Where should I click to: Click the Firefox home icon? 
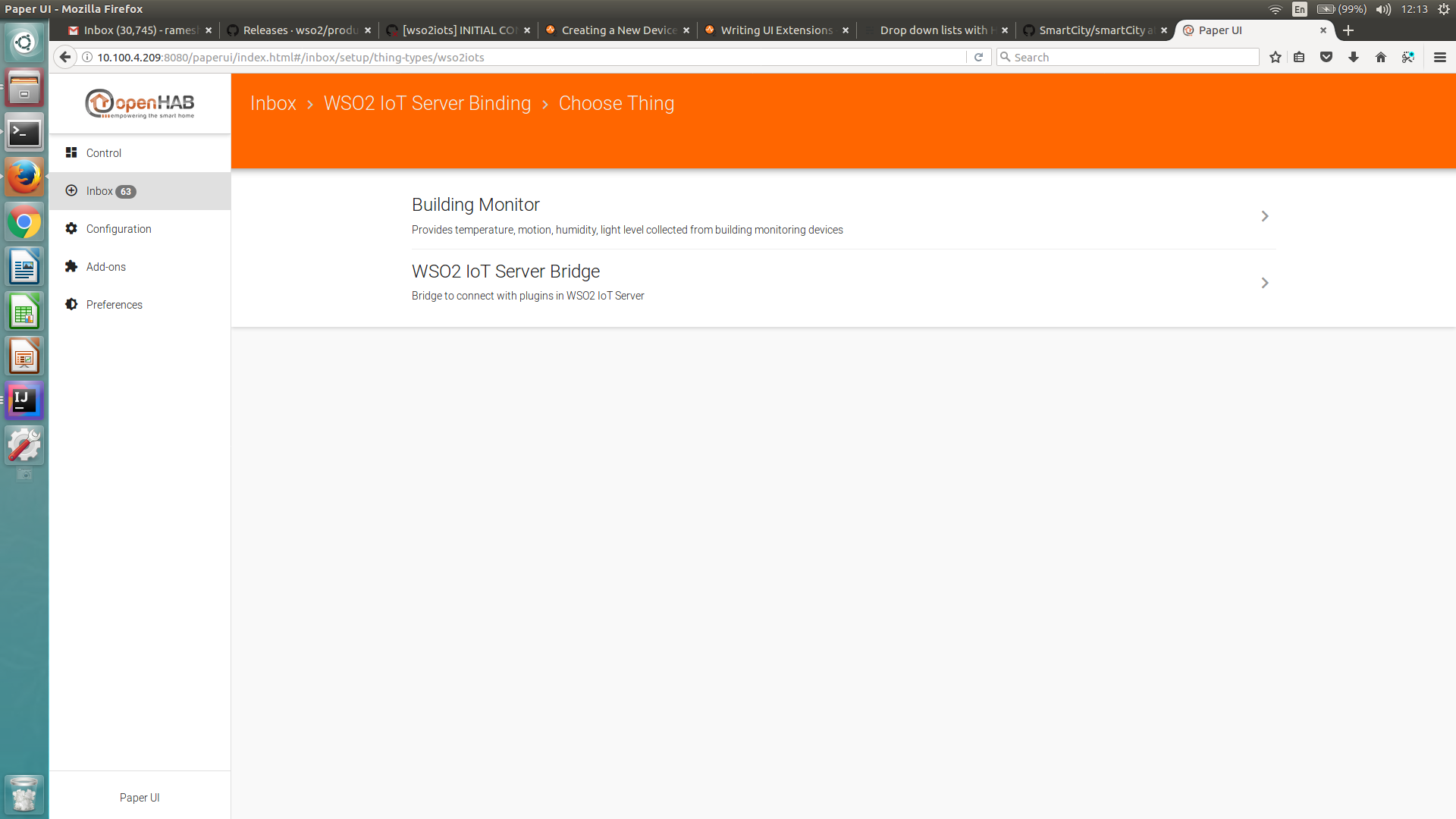pyautogui.click(x=1381, y=57)
